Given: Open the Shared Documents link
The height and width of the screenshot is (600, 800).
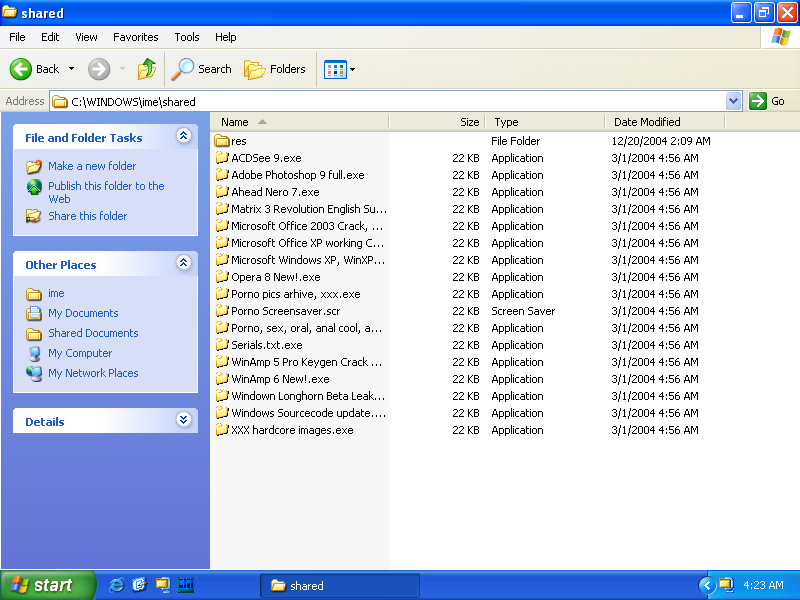Looking at the screenshot, I should (93, 333).
